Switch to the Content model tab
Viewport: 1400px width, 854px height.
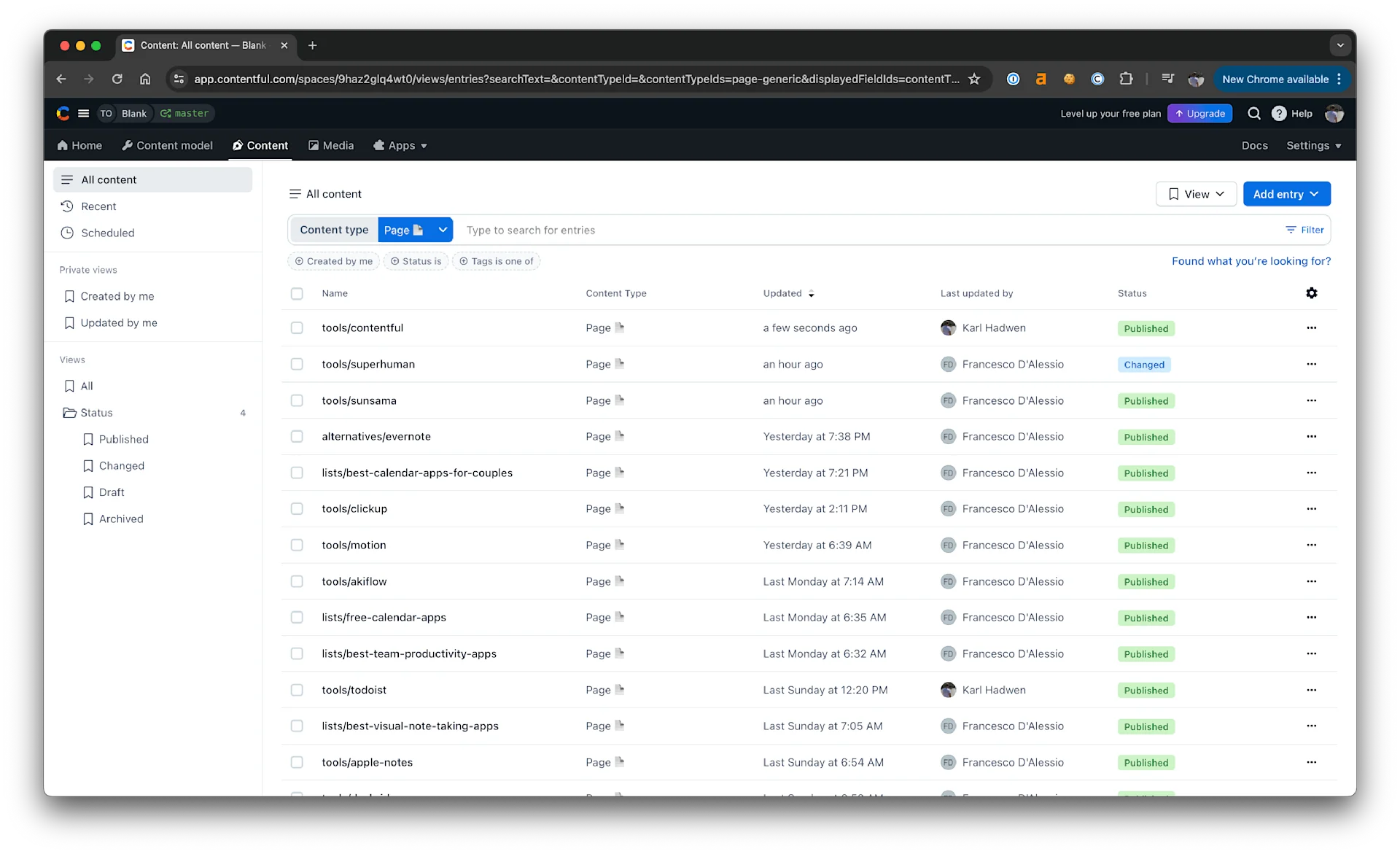[x=167, y=145]
